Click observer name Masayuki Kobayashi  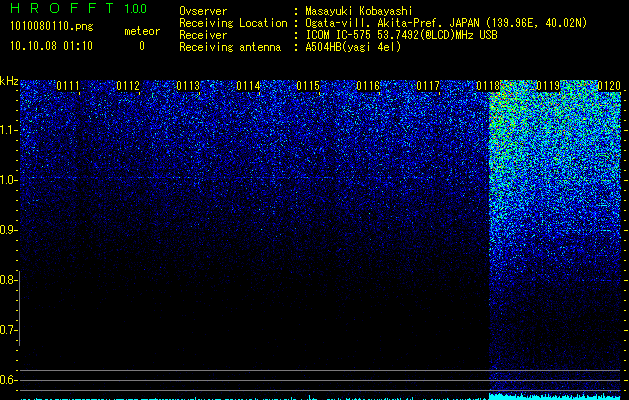(x=359, y=11)
